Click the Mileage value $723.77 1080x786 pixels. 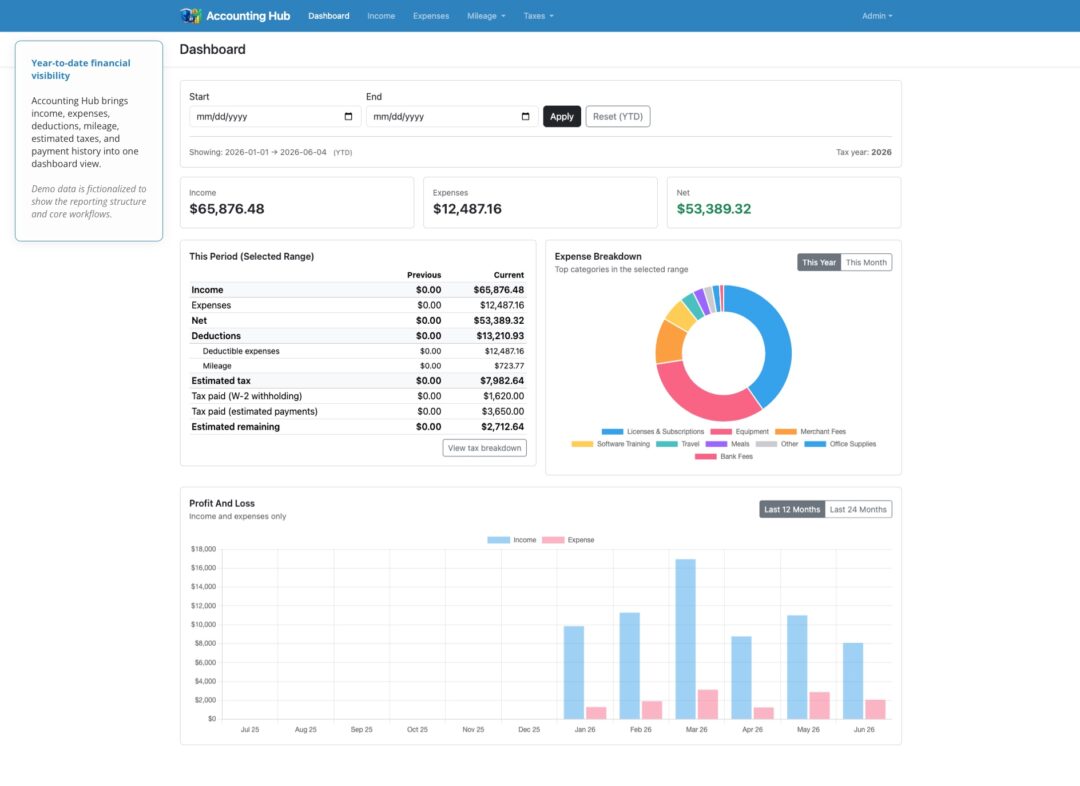click(x=509, y=366)
